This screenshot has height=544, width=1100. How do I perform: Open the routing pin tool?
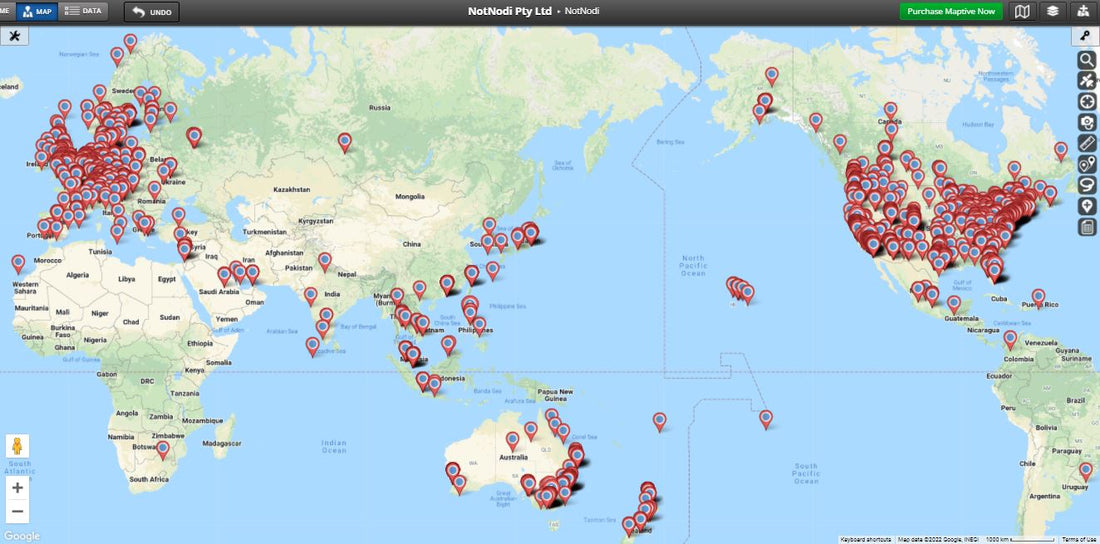click(x=1087, y=164)
